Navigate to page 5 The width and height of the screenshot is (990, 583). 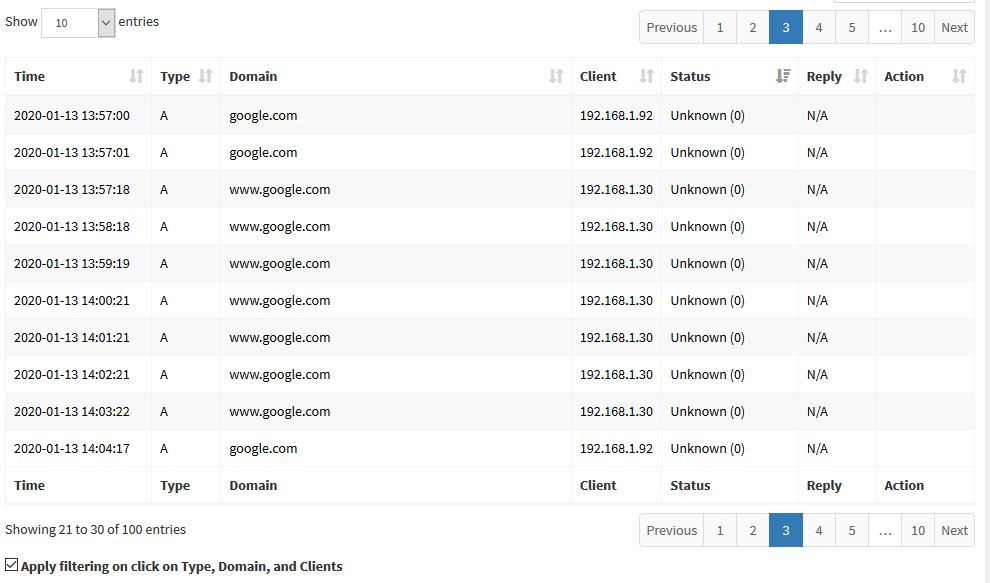point(851,27)
